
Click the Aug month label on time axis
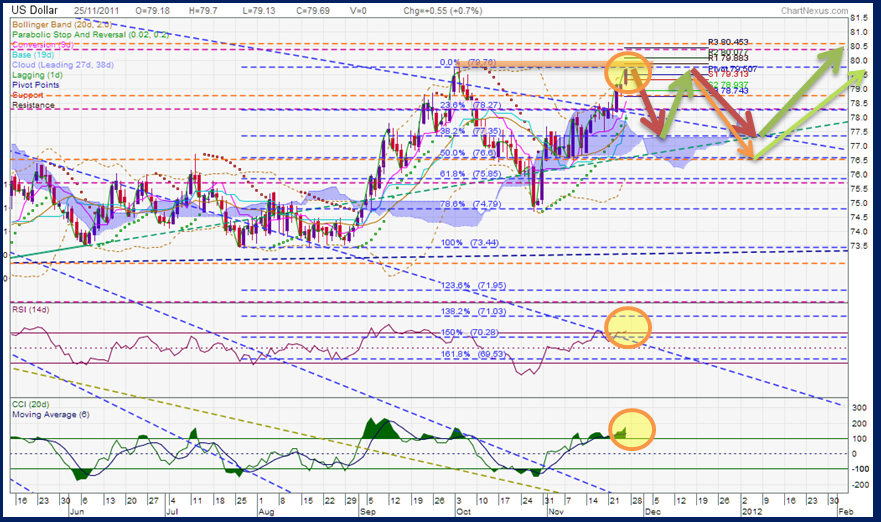266,512
